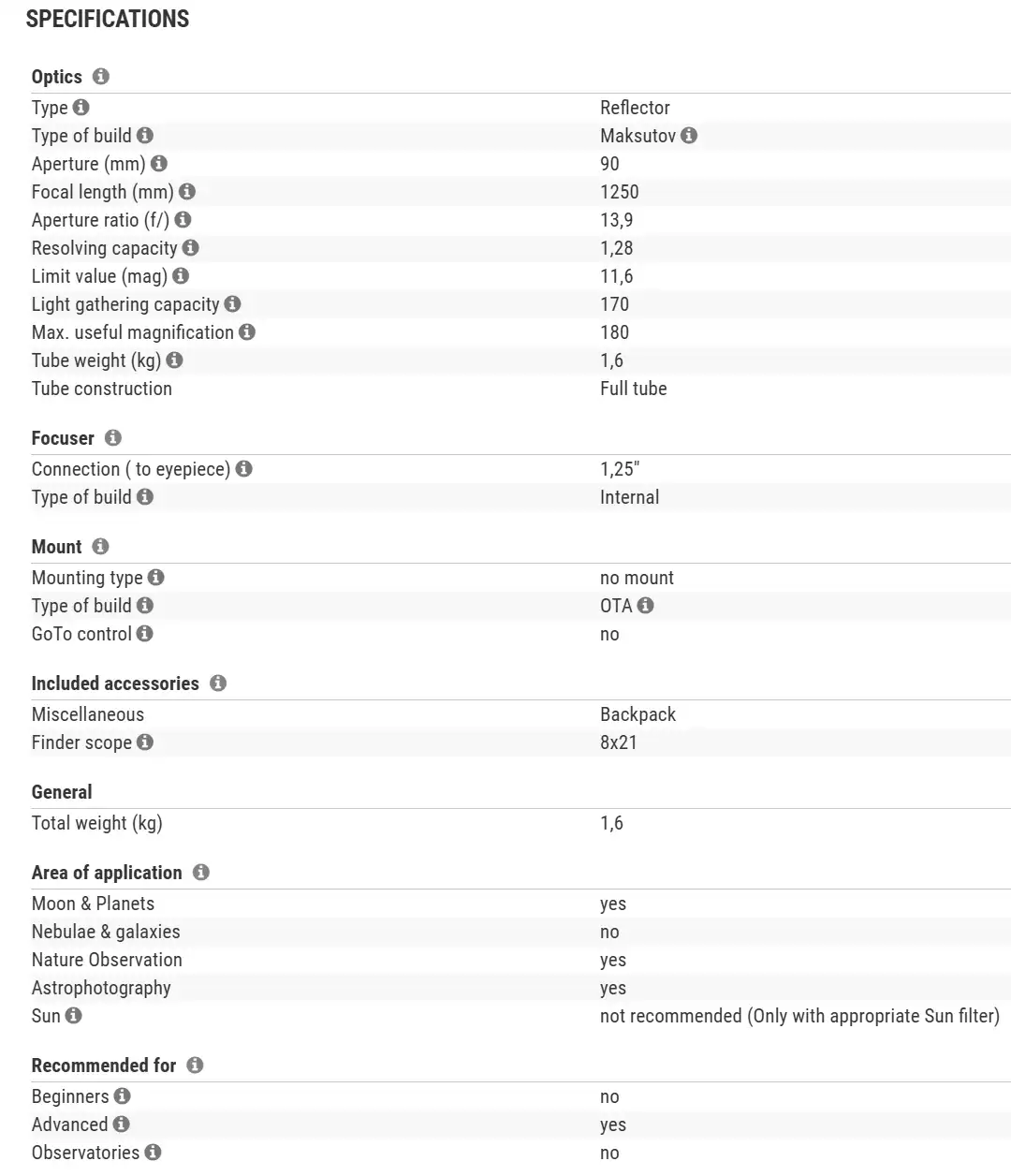Click info icon next to Resolving capacity

[x=191, y=248]
